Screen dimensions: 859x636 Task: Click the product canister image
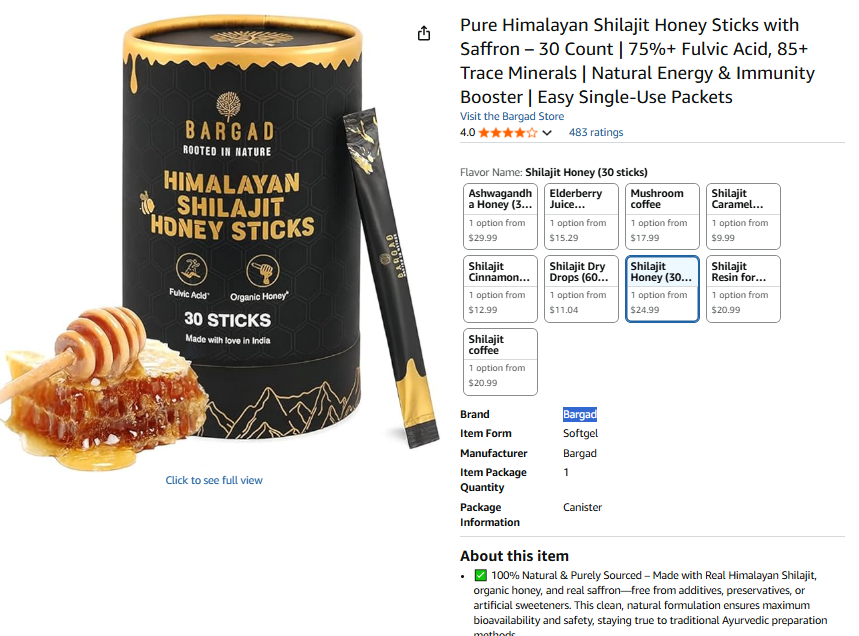point(230,240)
